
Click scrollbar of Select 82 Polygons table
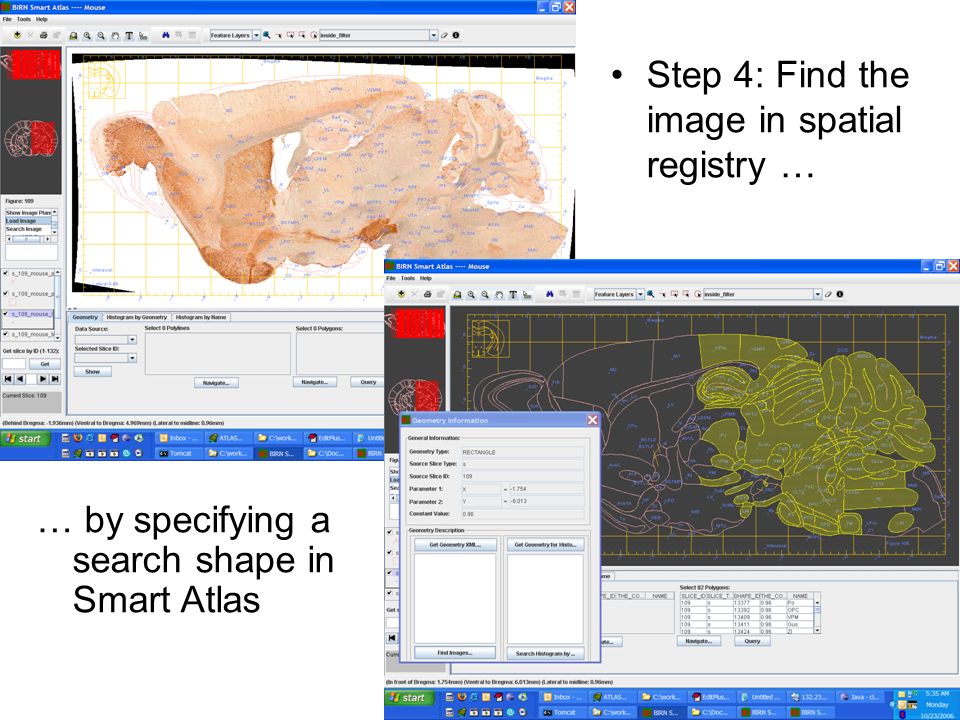click(x=817, y=615)
